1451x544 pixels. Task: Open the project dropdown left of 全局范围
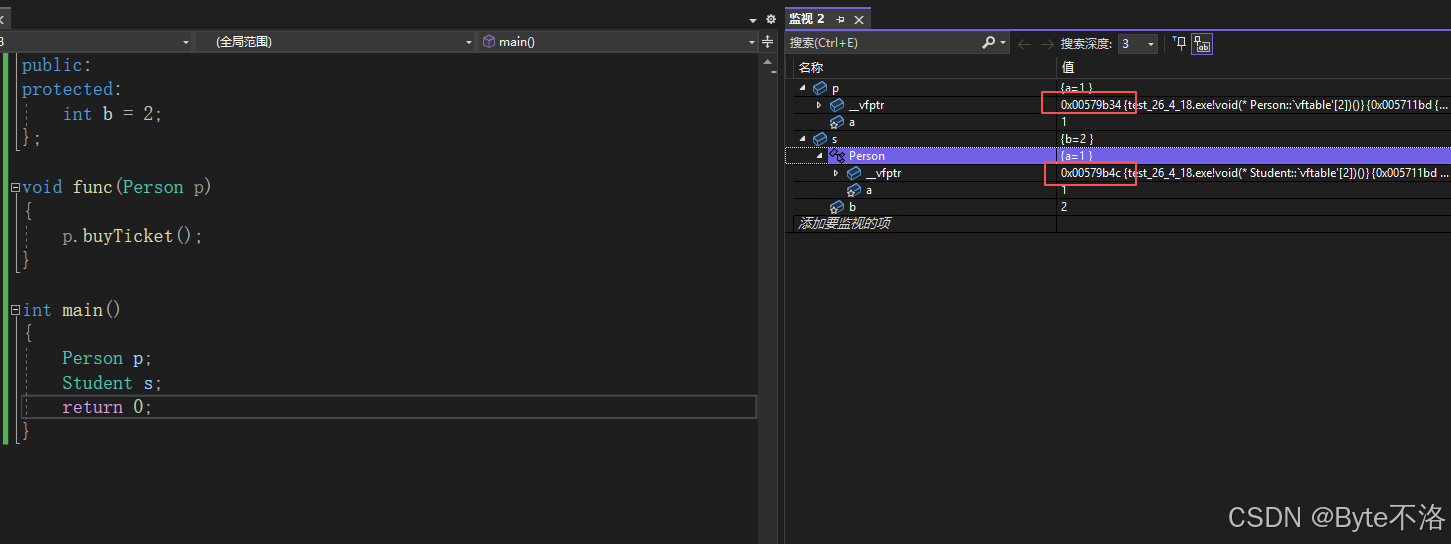(x=96, y=42)
